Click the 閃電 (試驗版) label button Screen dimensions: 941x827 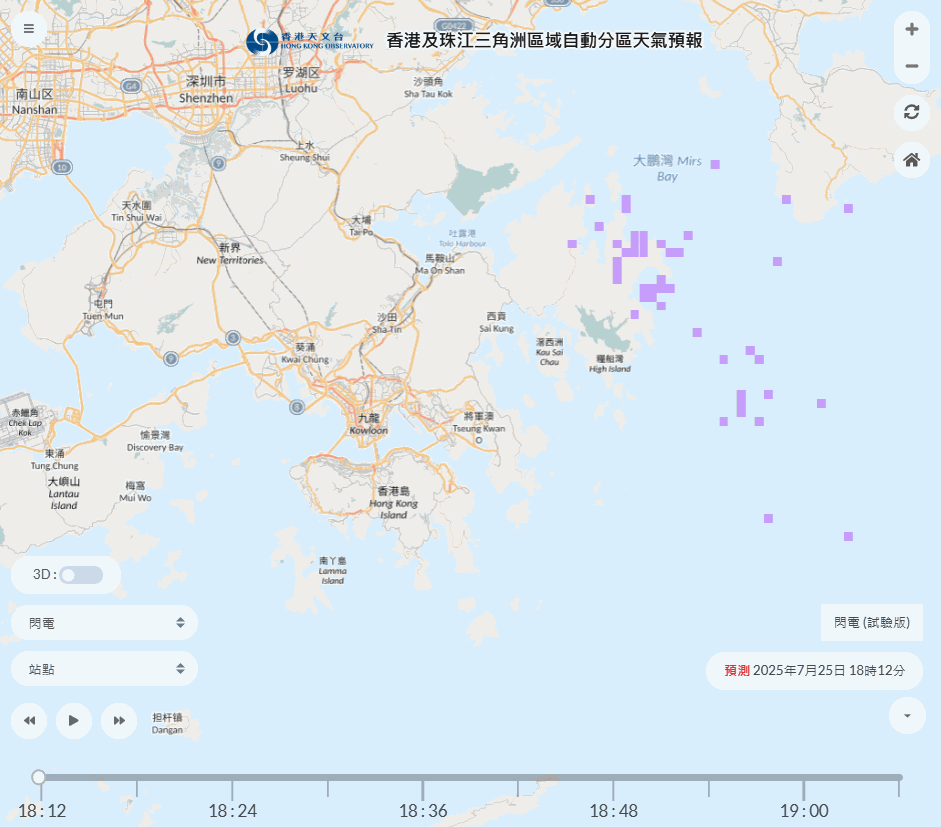(871, 622)
